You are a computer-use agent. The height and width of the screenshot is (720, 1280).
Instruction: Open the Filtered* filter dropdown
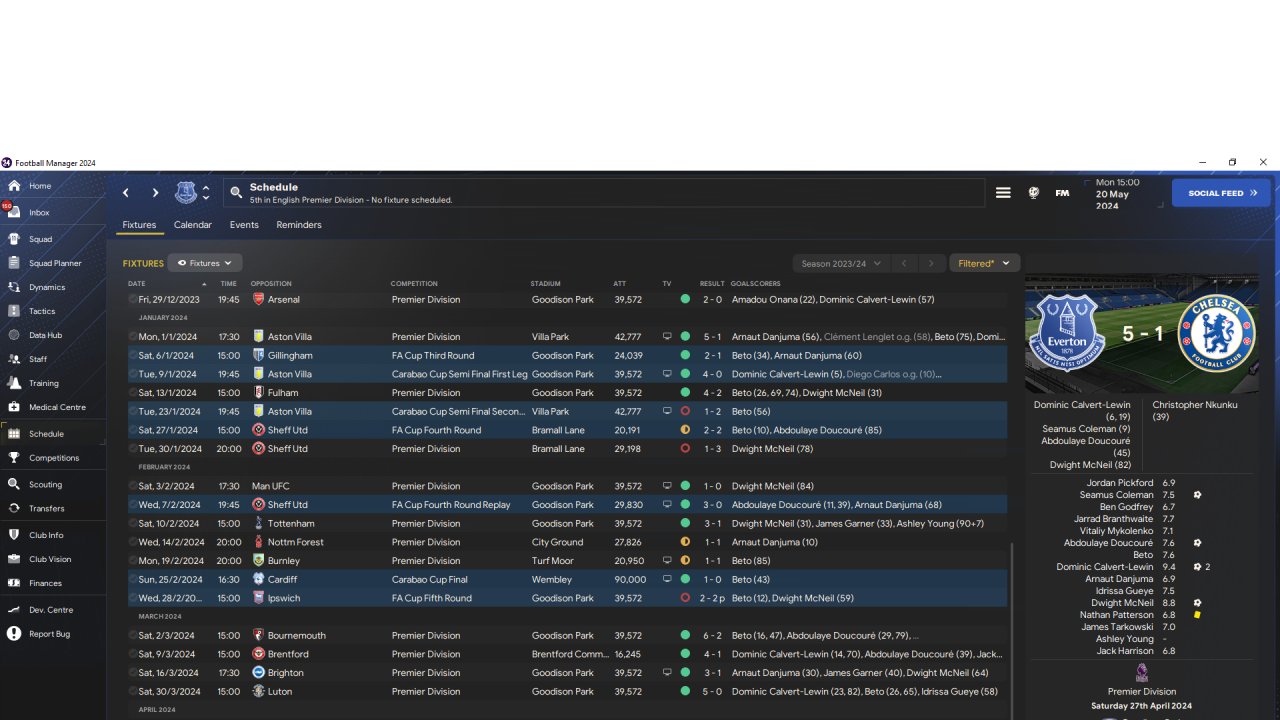point(984,263)
